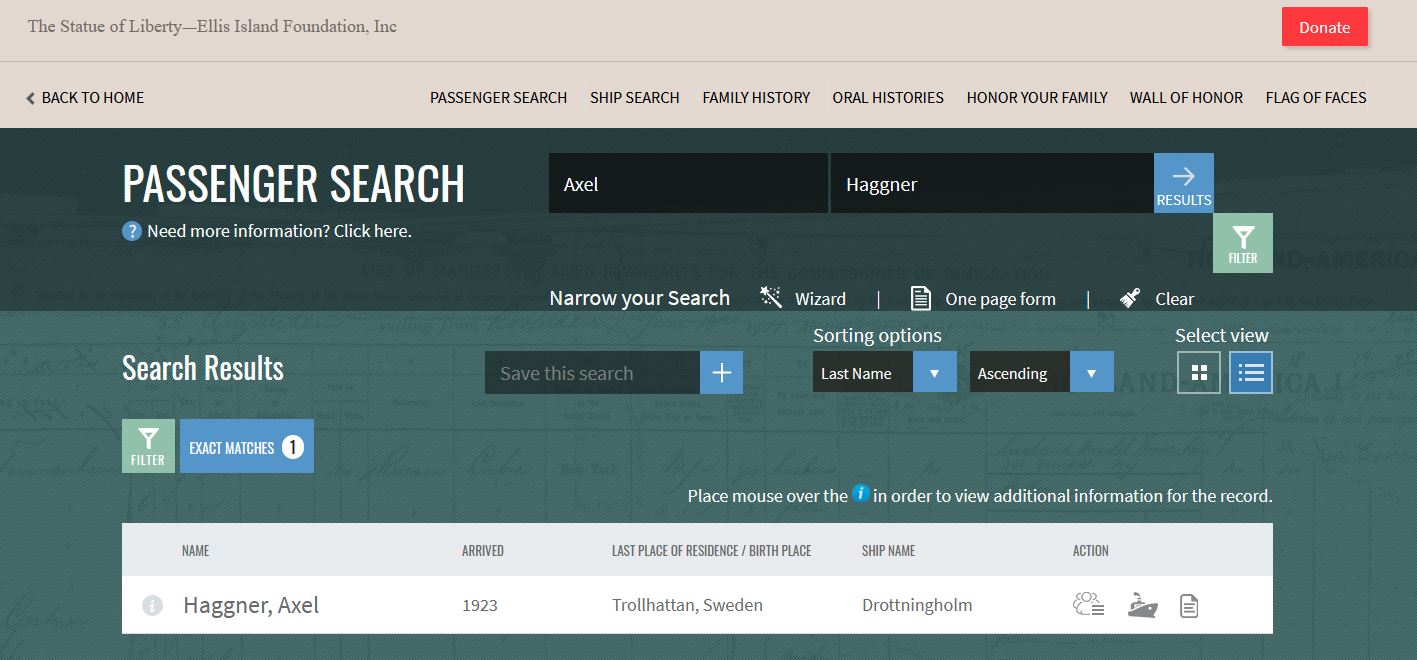This screenshot has height=660, width=1417.
Task: Click the info icon beside Haggner, Axel
Action: click(152, 605)
